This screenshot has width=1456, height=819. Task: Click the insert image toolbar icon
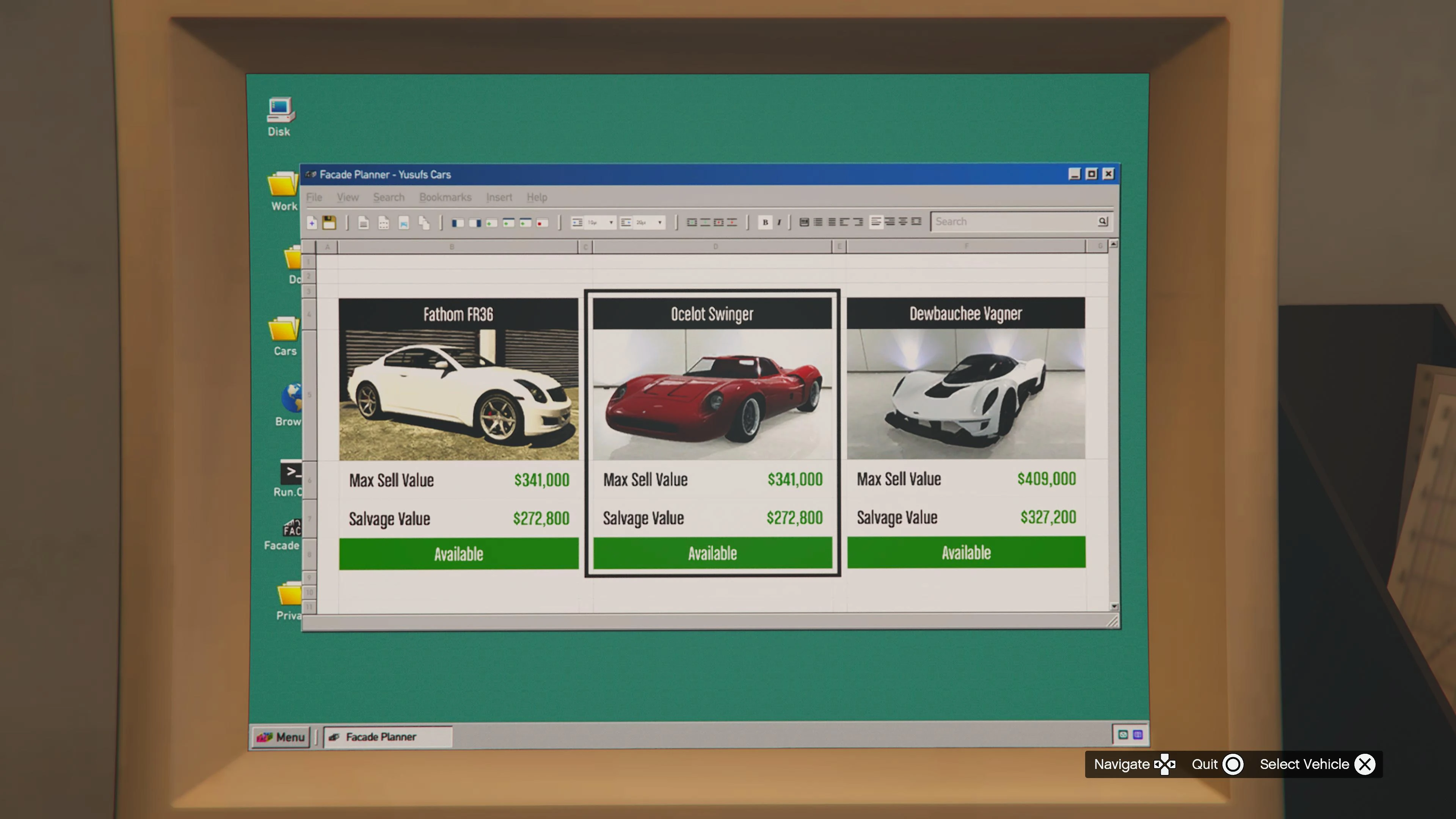[x=403, y=223]
